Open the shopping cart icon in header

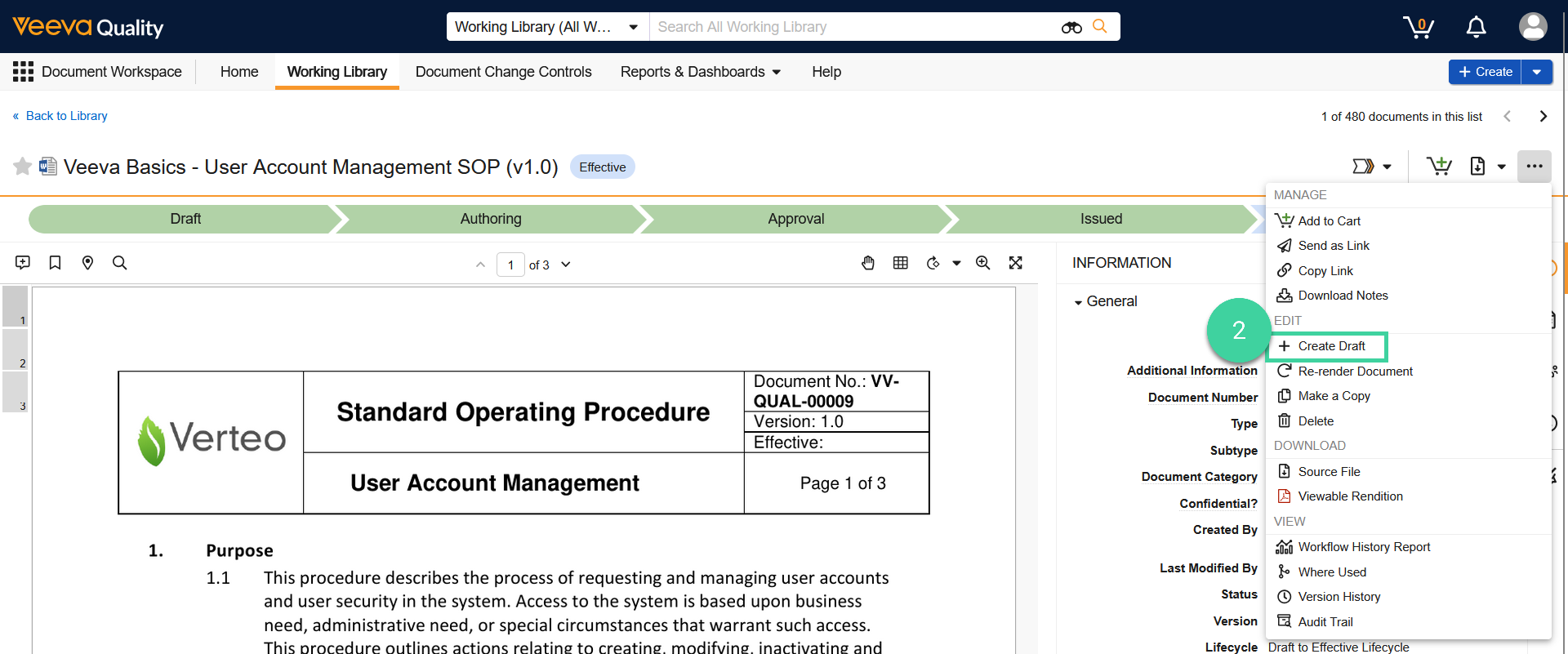click(1419, 27)
